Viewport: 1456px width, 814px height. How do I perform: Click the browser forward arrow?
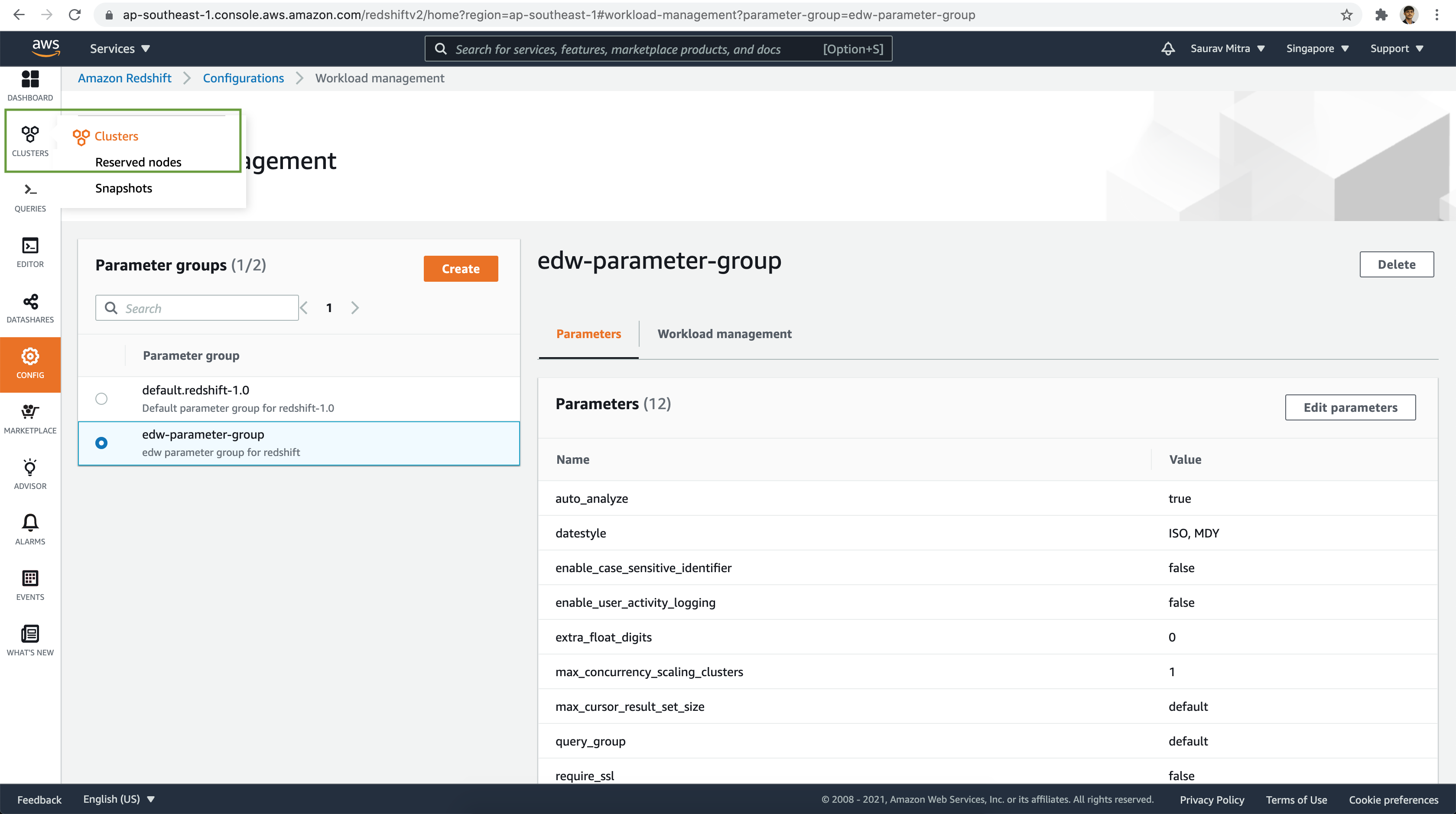tap(47, 15)
